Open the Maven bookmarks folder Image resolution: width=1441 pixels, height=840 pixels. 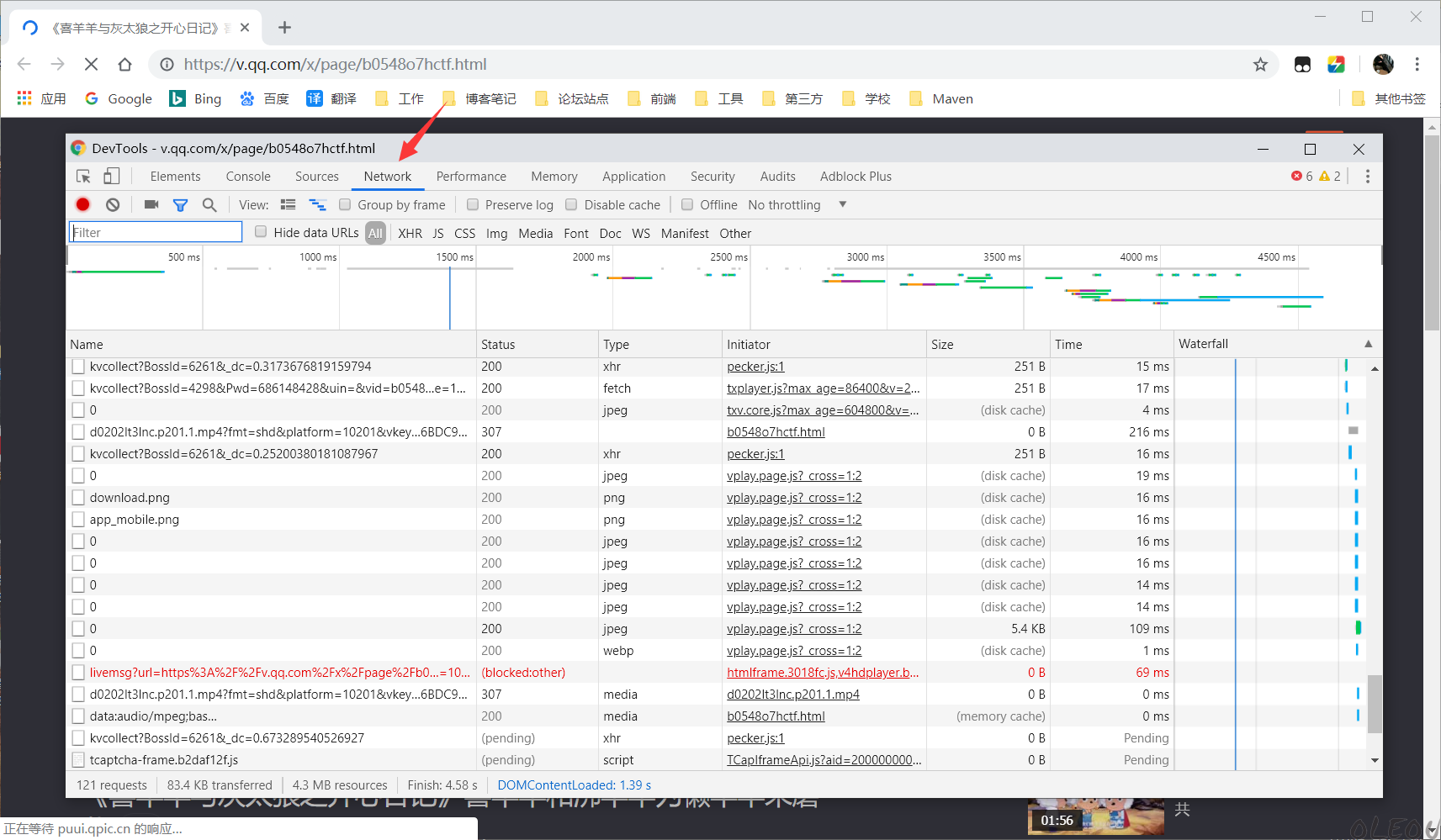(x=941, y=98)
